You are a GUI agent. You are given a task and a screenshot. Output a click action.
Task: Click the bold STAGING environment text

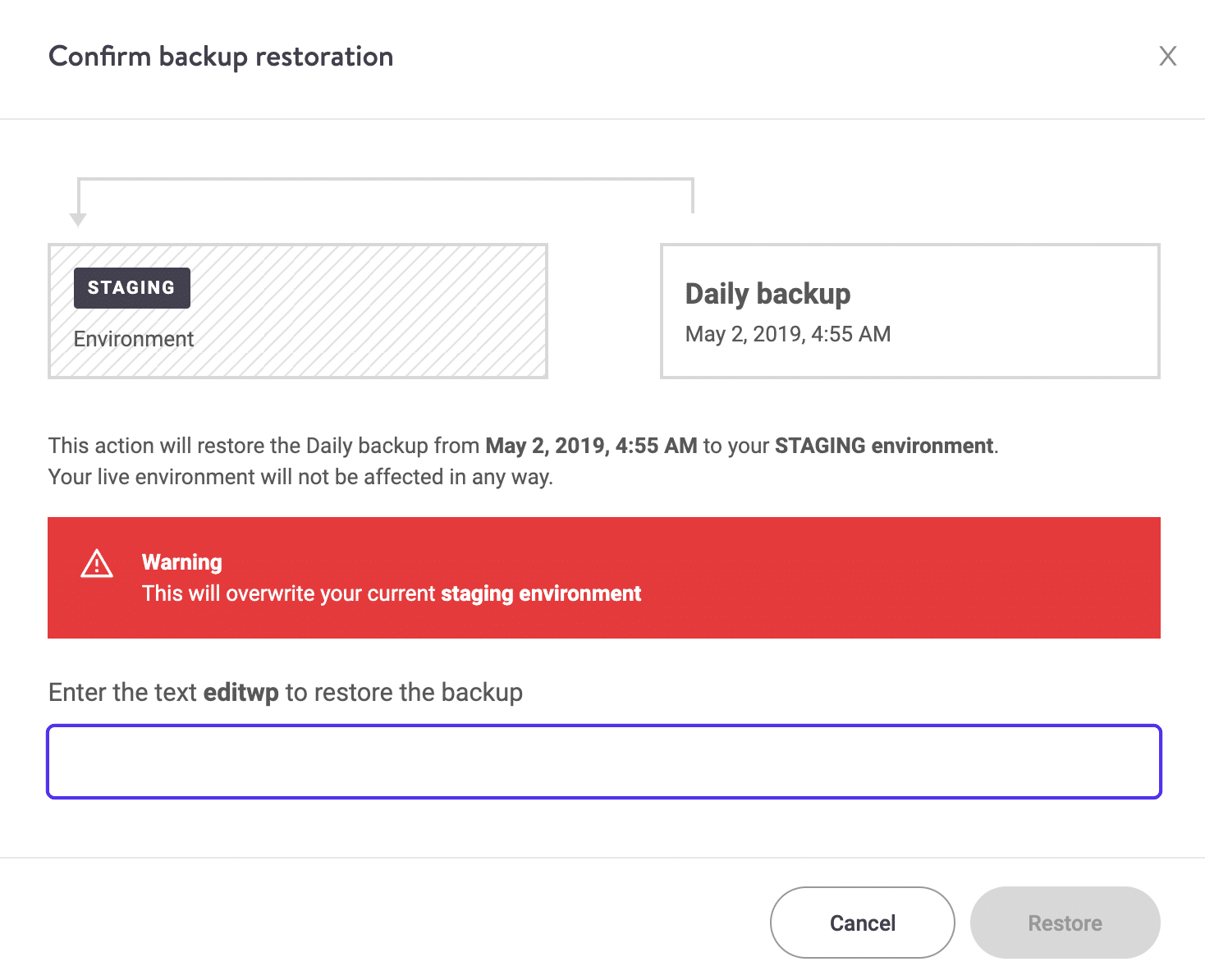(885, 446)
